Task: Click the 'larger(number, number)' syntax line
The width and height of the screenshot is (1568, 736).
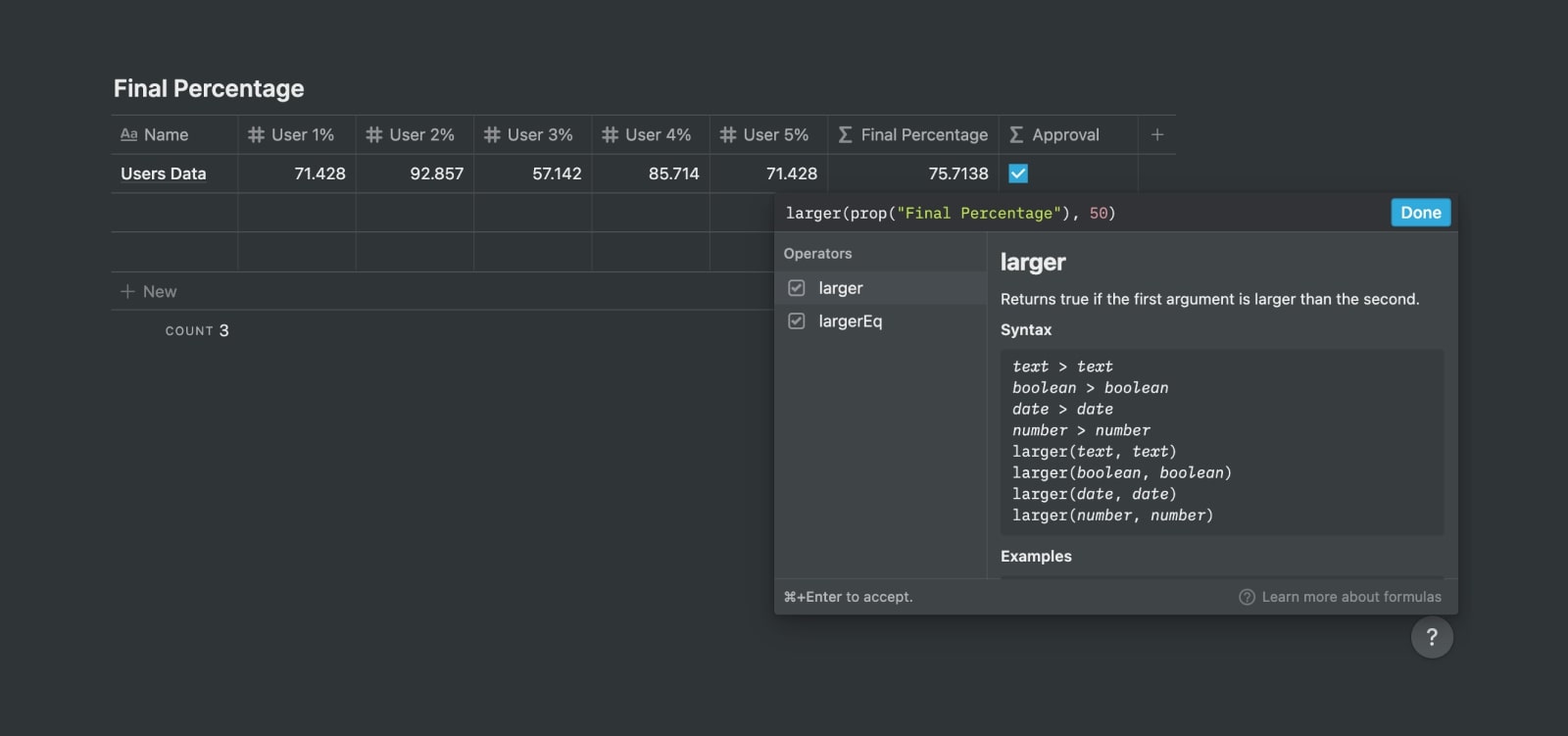Action: click(x=1113, y=515)
